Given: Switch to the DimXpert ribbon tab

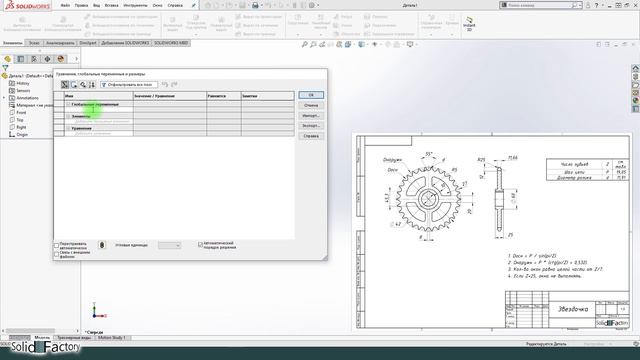Looking at the screenshot, I should click(88, 43).
